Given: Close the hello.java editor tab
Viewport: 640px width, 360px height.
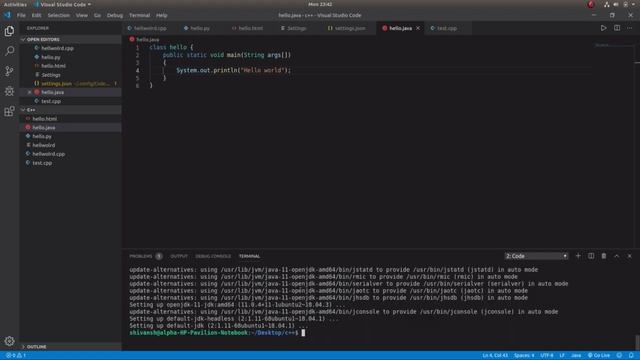Looking at the screenshot, I should [418, 28].
